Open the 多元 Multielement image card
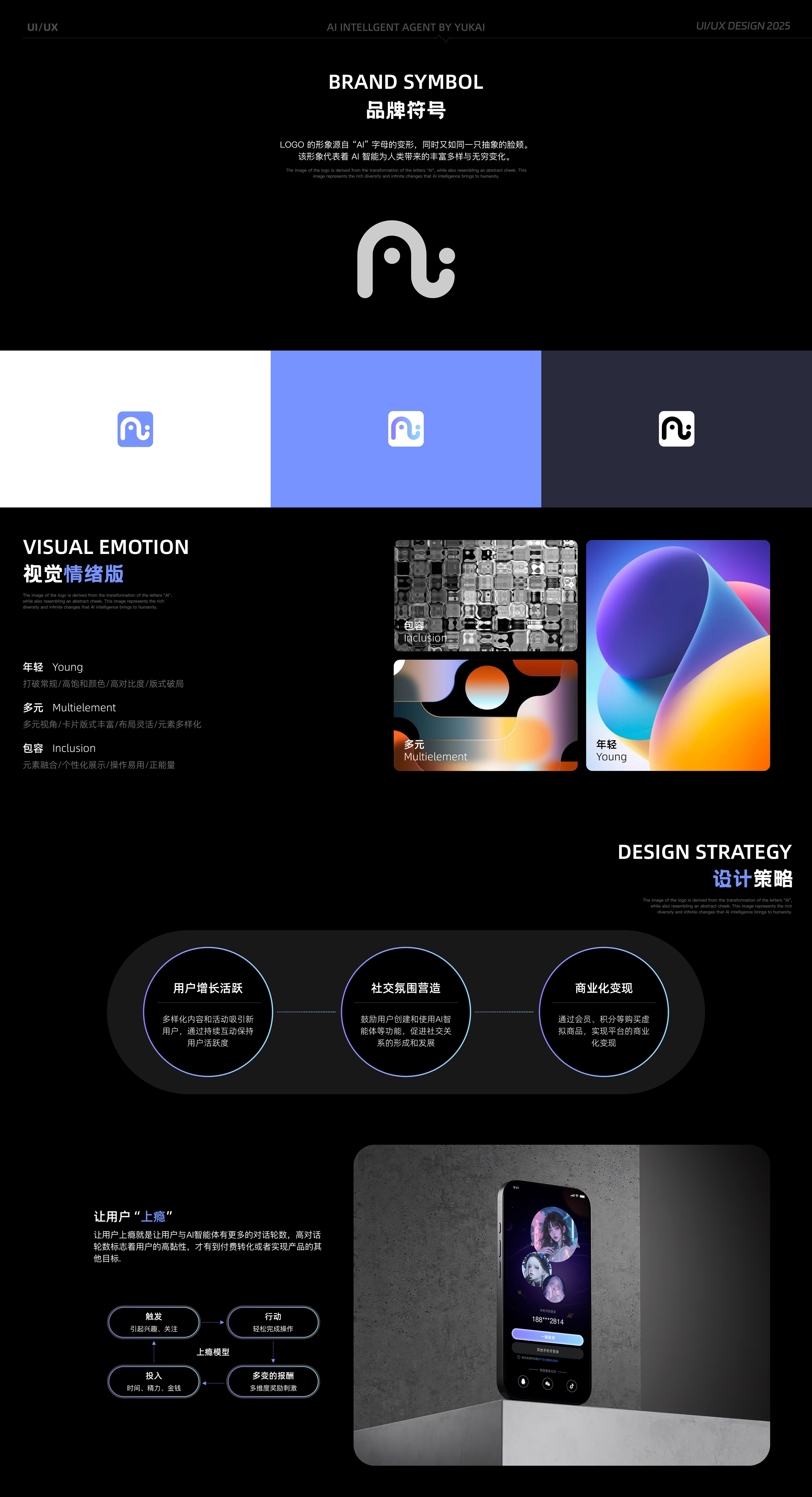 [486, 715]
